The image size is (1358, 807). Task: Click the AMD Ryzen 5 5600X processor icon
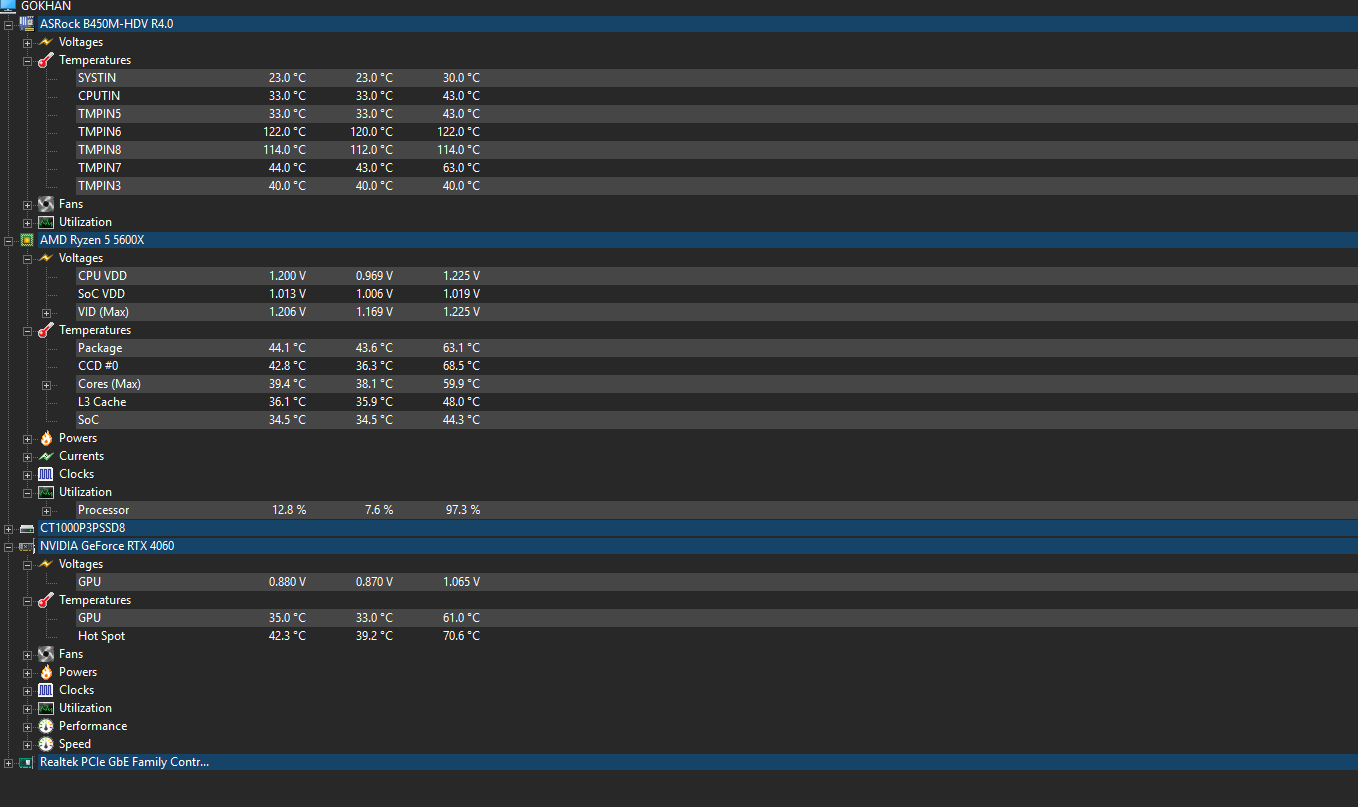[x=27, y=240]
